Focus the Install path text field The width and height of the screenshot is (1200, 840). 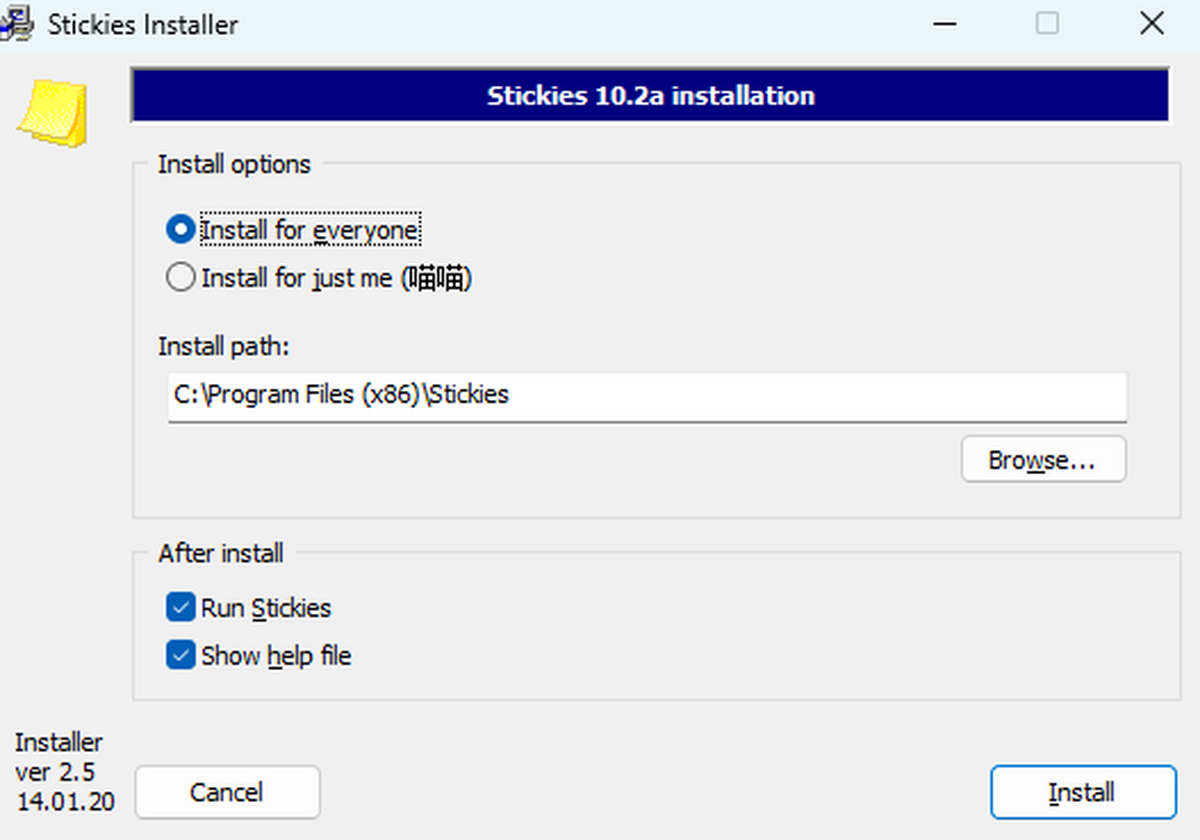click(x=646, y=395)
